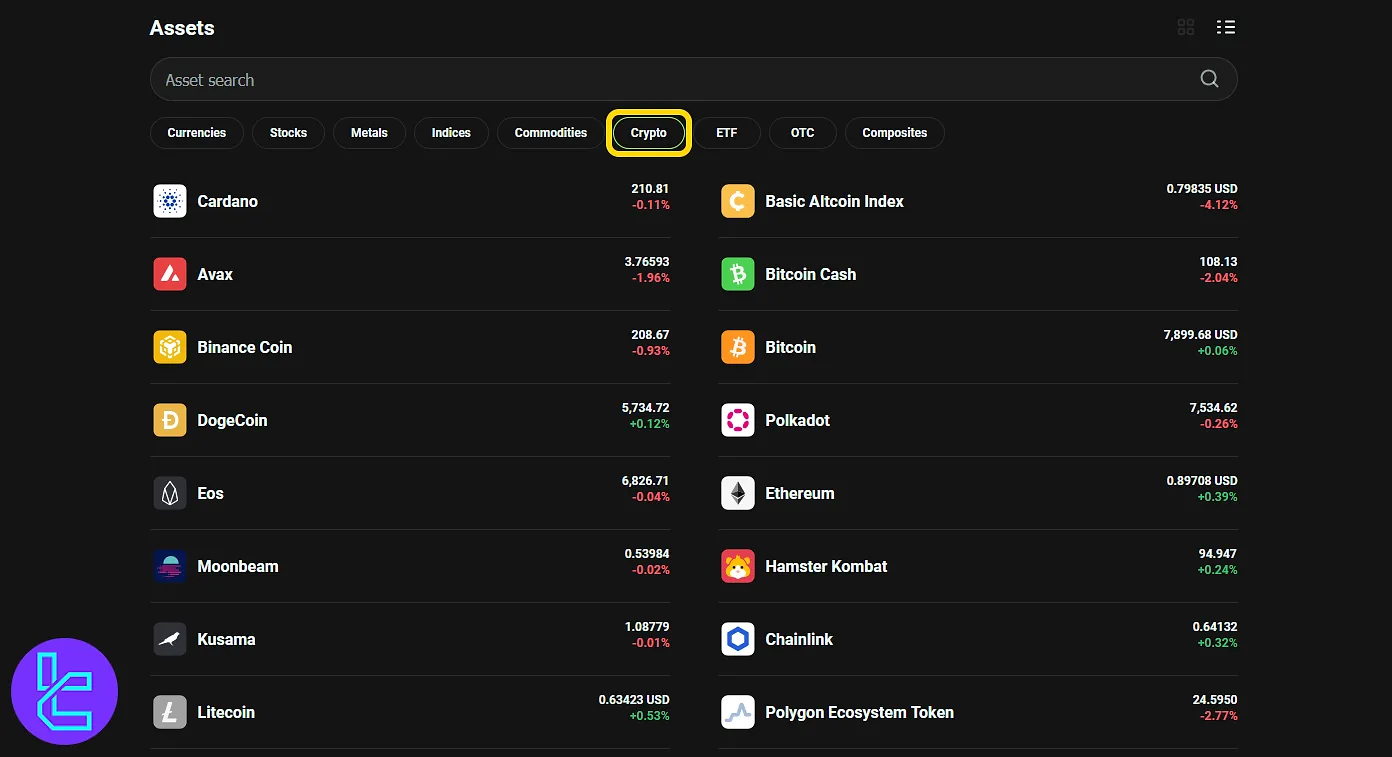Open the Bitcoin asset name

coord(791,347)
